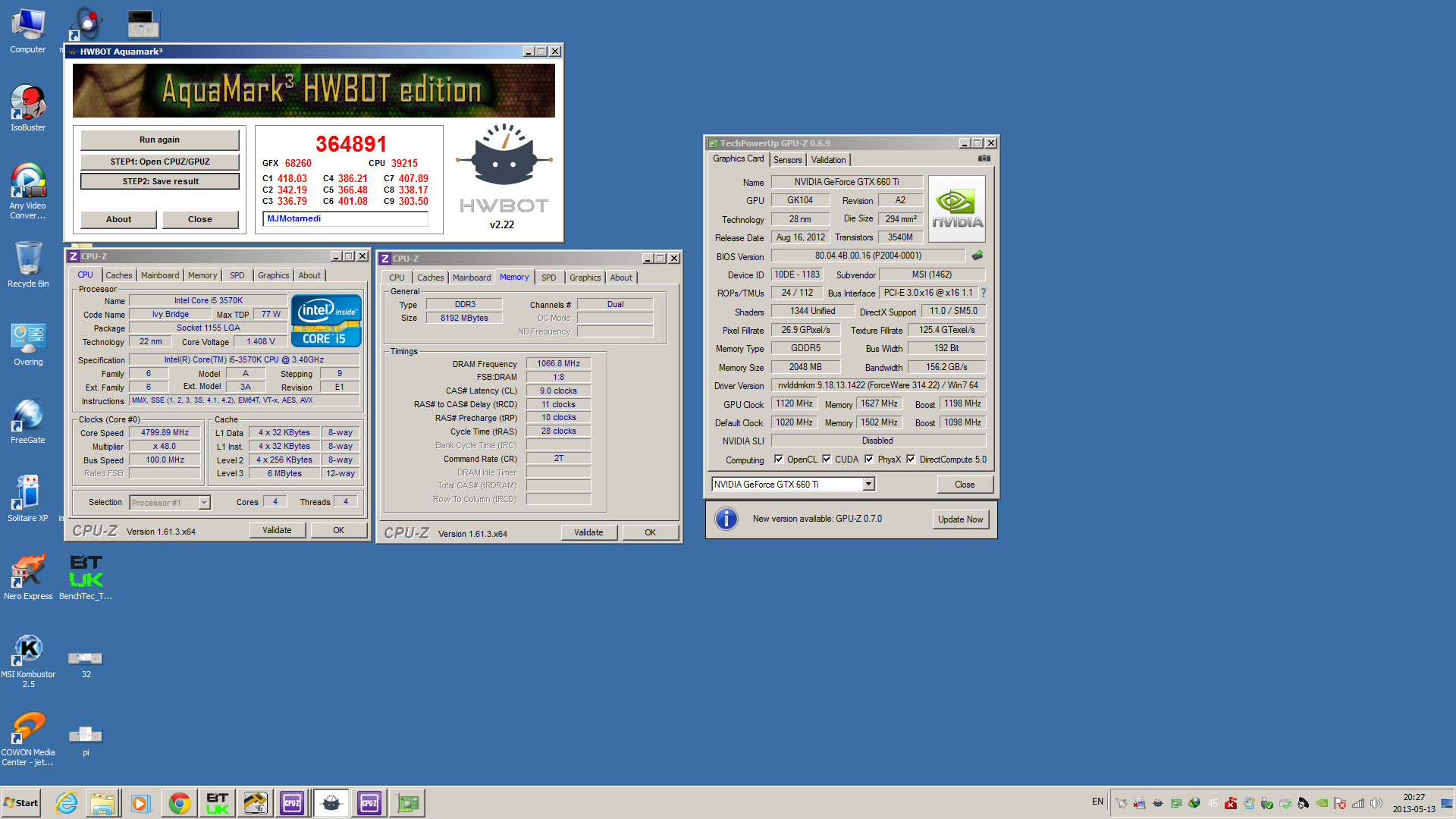This screenshot has width=1456, height=819.
Task: Click OK in the right CPU-Z window
Action: click(650, 533)
